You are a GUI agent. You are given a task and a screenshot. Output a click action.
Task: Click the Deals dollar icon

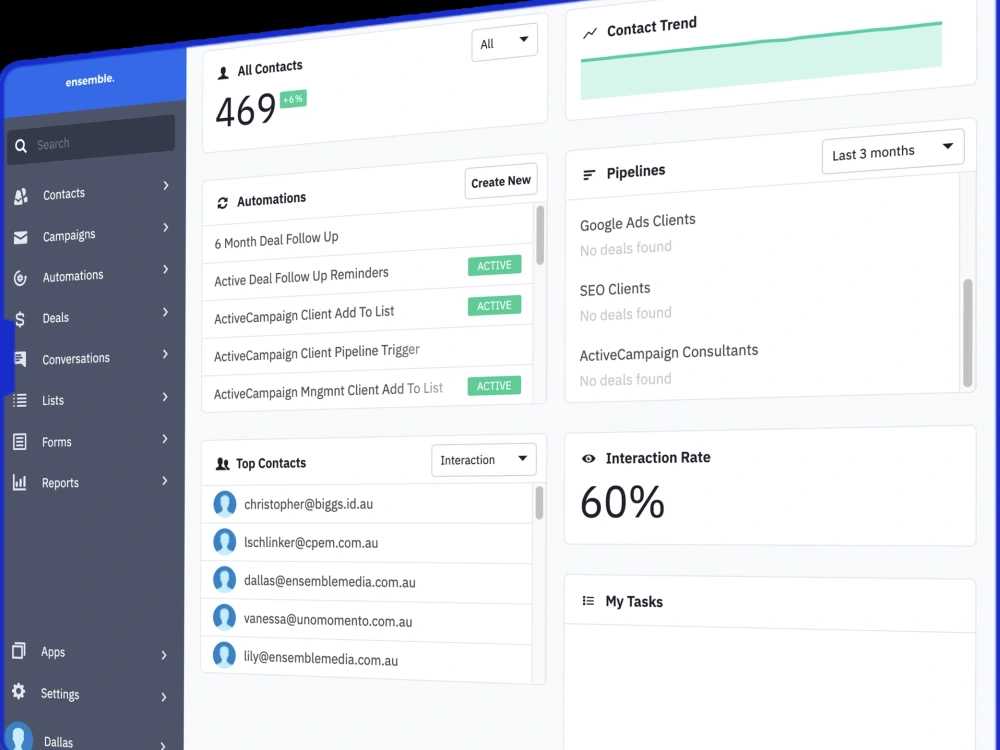[x=20, y=319]
